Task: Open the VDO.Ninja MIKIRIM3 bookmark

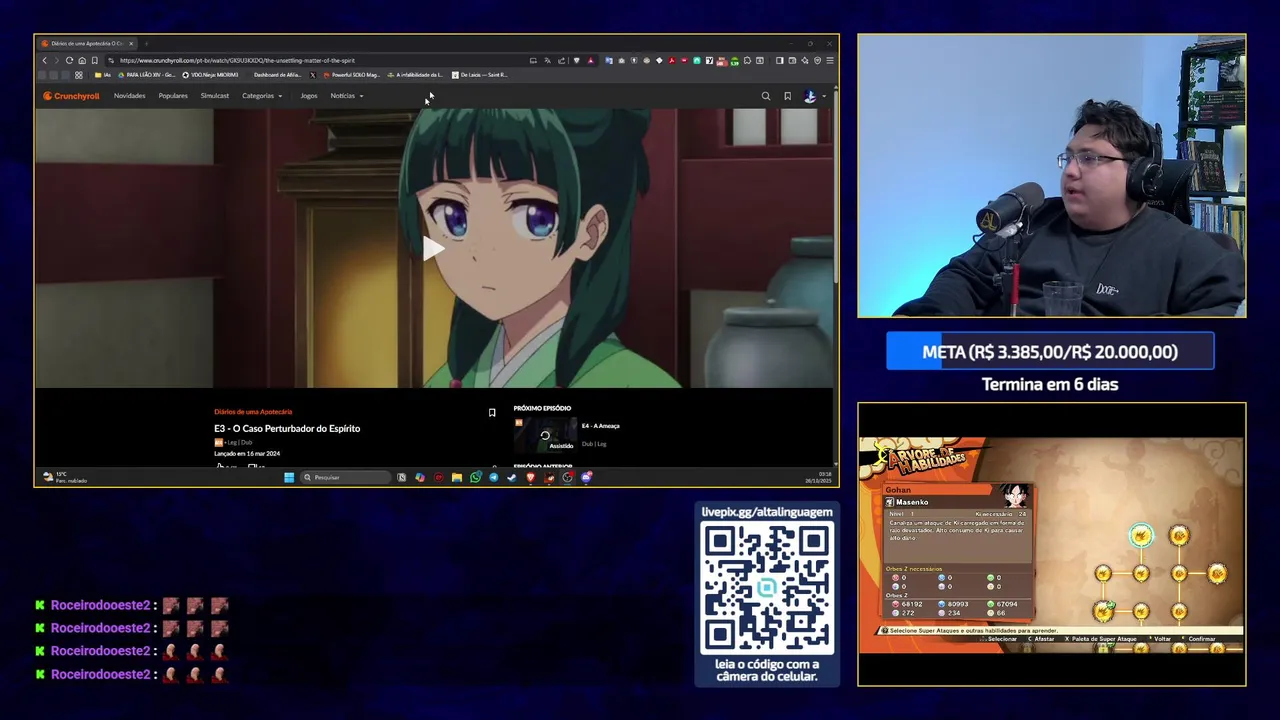Action: click(x=210, y=75)
